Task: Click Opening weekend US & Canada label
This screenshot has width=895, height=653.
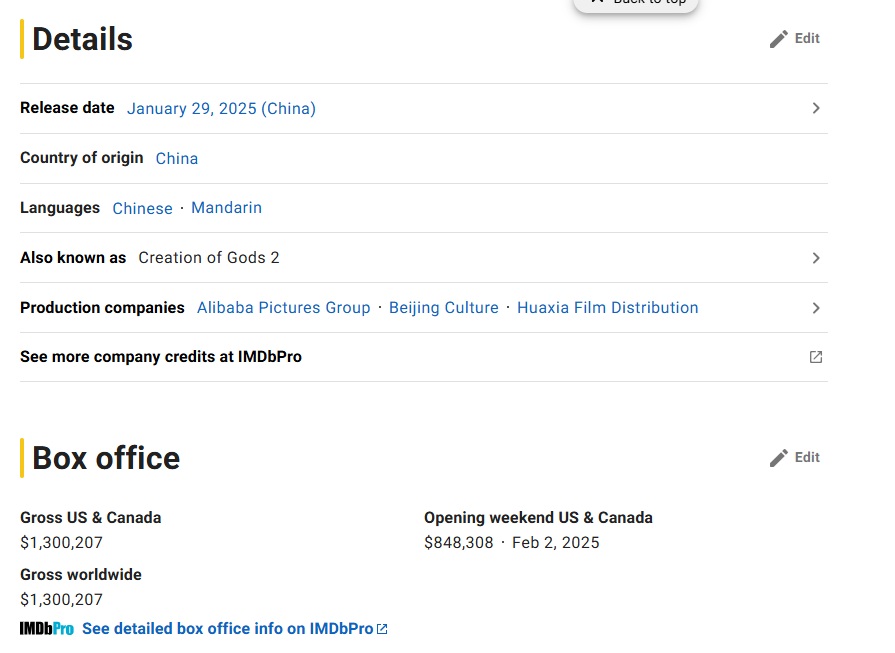Action: (538, 518)
